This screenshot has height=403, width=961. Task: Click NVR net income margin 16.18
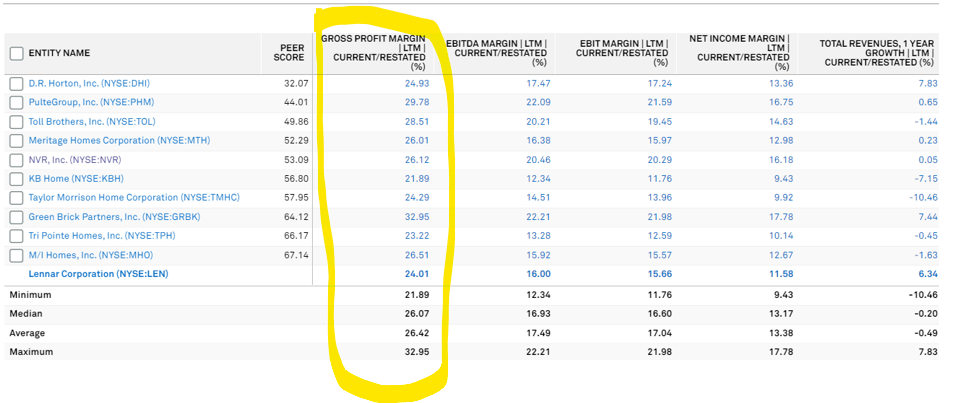tap(781, 159)
